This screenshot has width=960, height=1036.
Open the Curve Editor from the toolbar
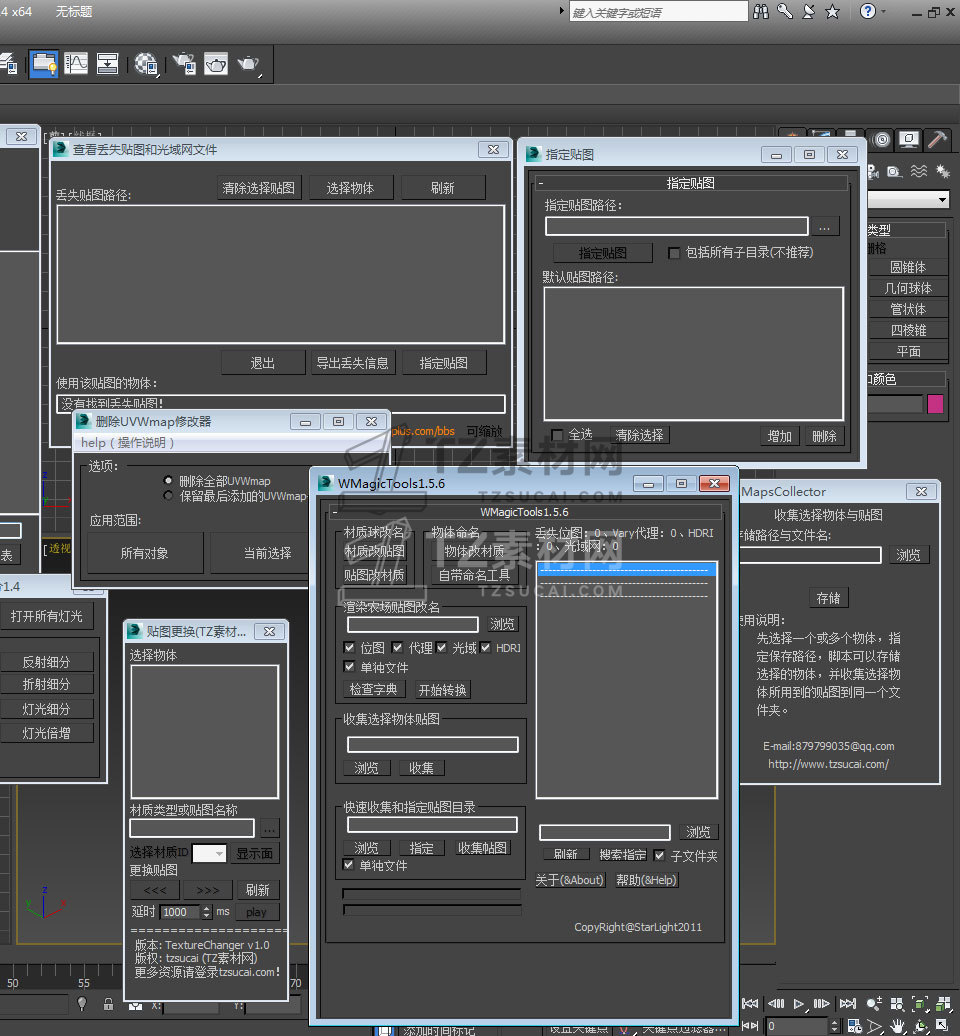pos(76,64)
